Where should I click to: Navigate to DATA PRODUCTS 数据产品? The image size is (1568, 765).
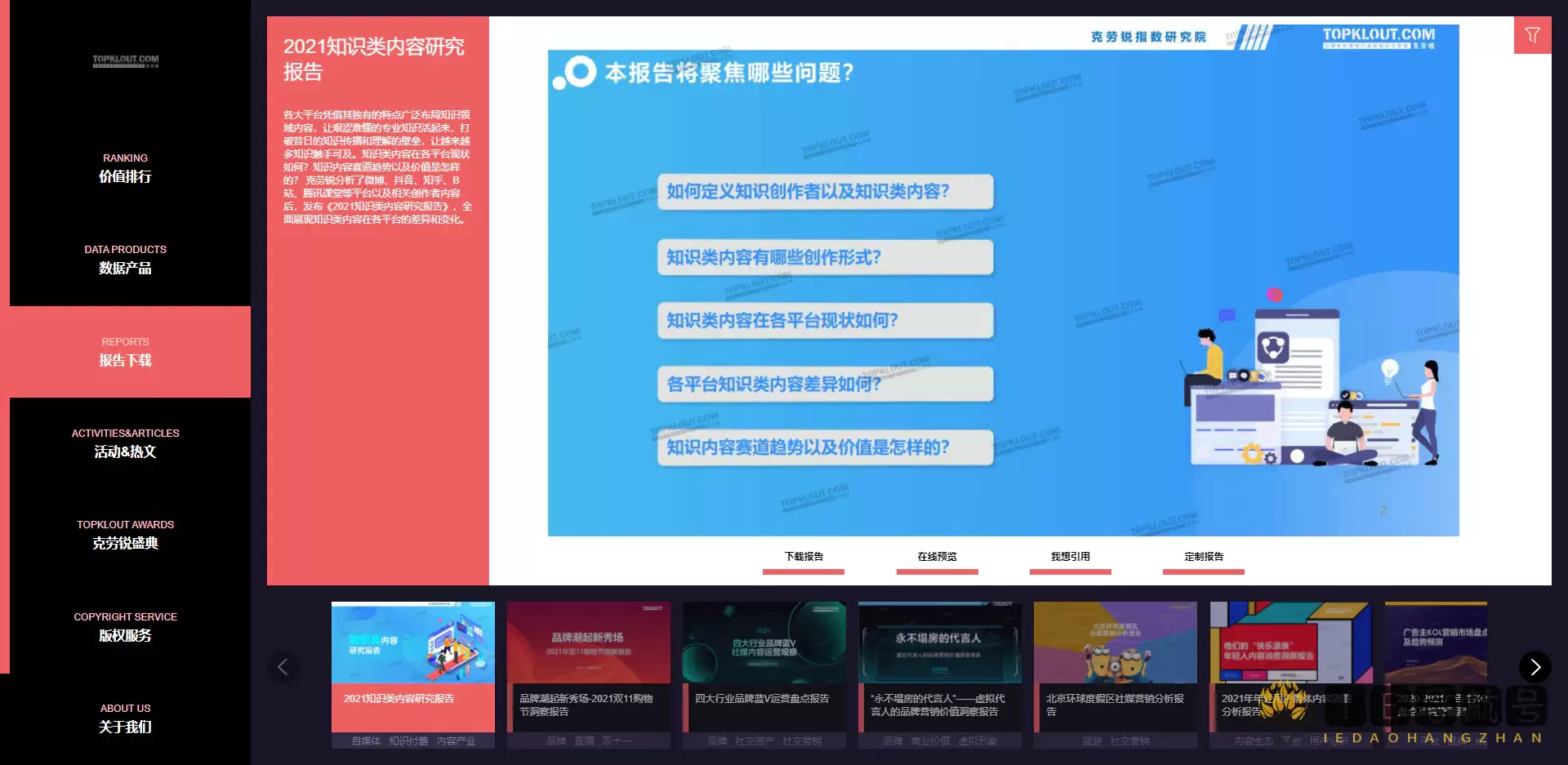click(x=125, y=260)
